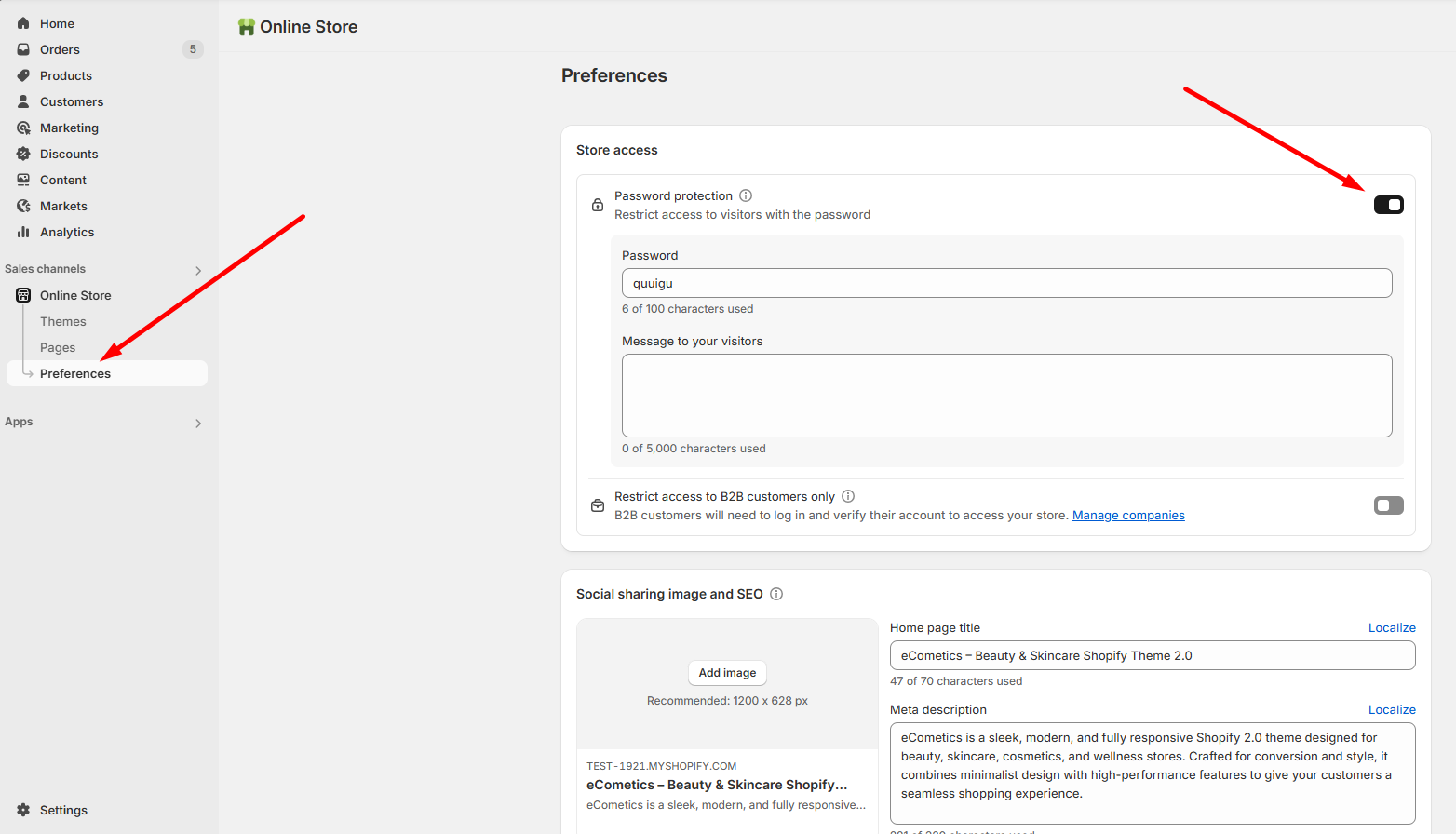Click the Orders inbox icon

[x=23, y=49]
